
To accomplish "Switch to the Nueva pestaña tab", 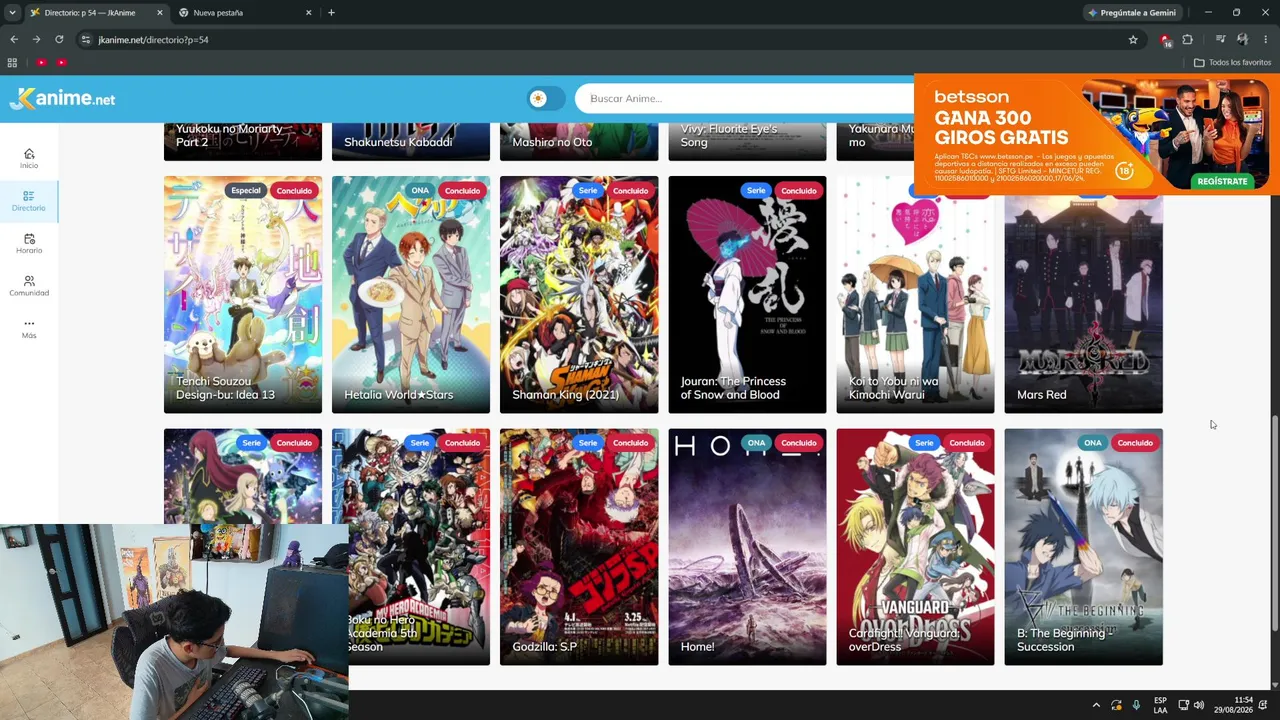I will click(x=244, y=13).
